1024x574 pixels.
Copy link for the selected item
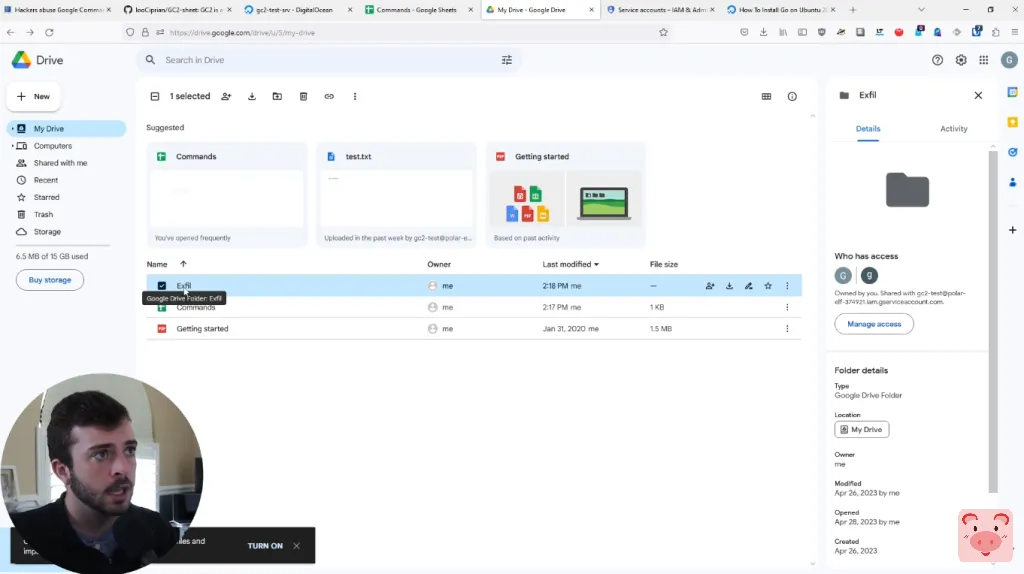tap(329, 96)
